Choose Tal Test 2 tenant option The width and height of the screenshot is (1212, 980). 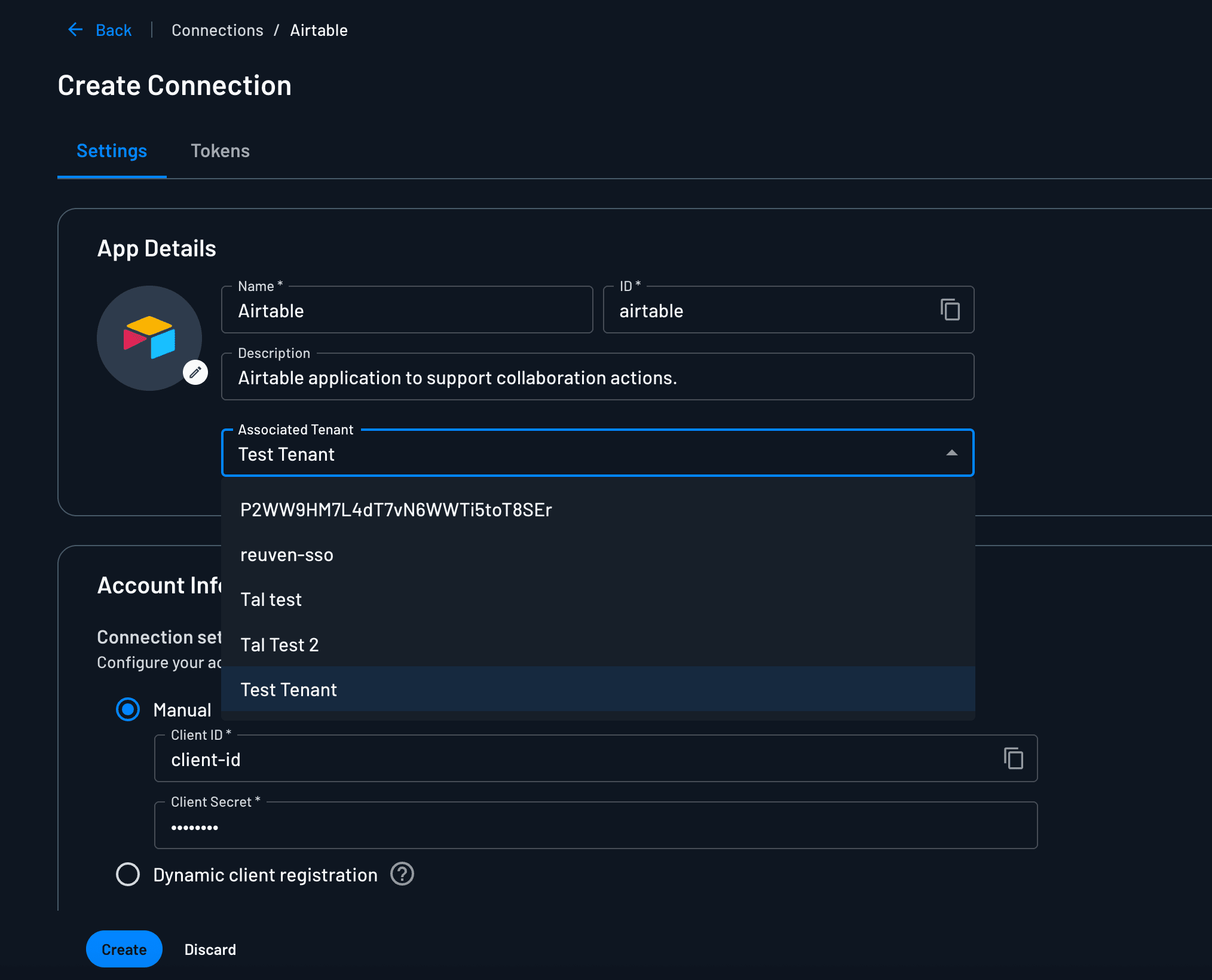pyautogui.click(x=279, y=644)
